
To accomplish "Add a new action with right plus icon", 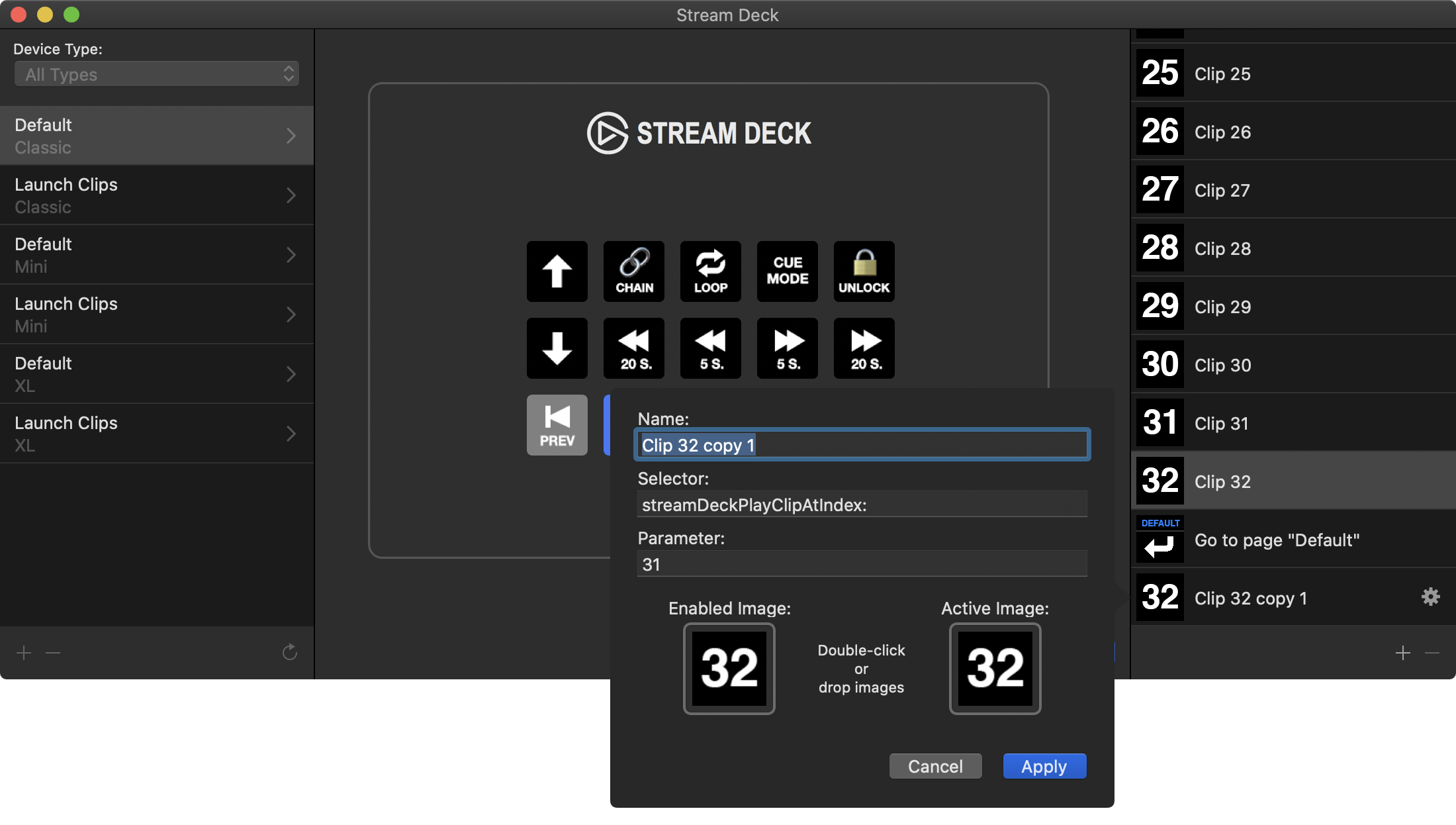I will pos(1402,653).
